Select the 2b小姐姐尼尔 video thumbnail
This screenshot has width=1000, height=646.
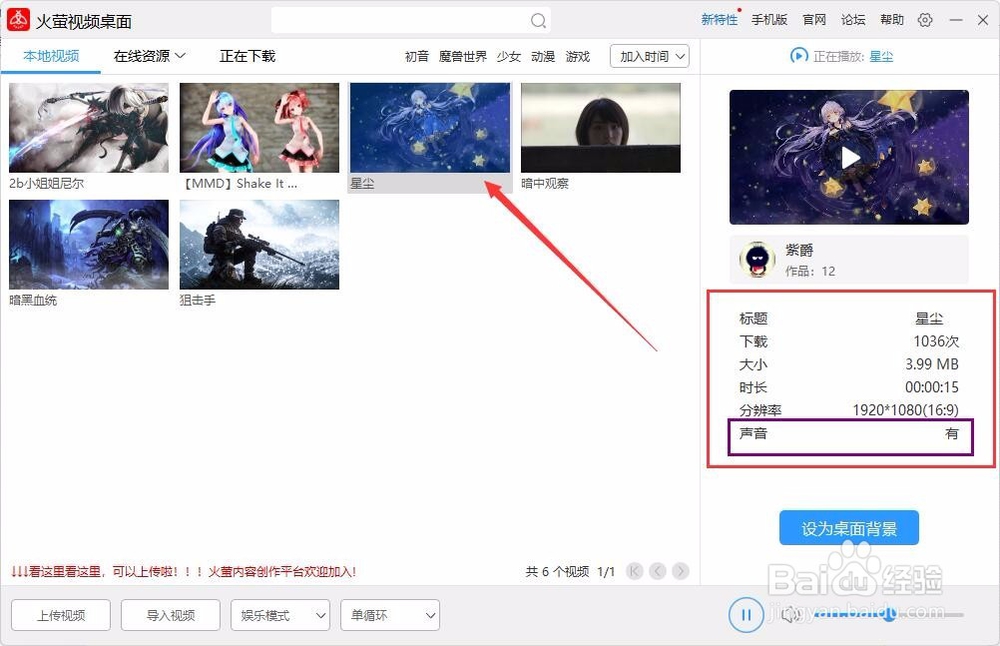(89, 128)
